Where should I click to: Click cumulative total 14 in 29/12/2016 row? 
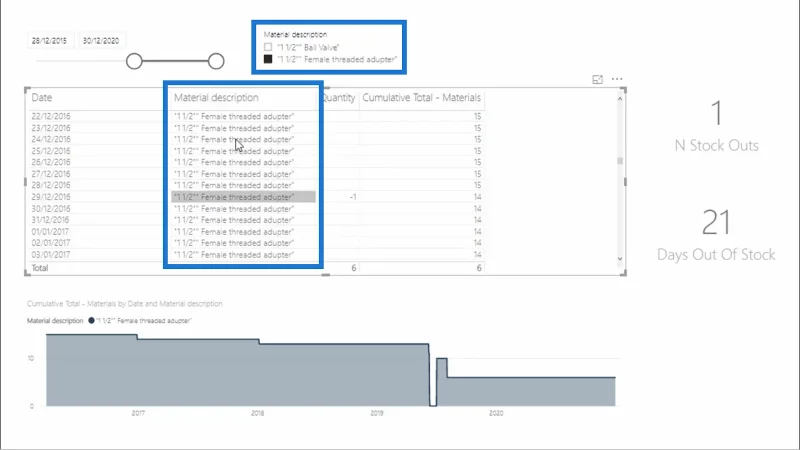(x=477, y=197)
